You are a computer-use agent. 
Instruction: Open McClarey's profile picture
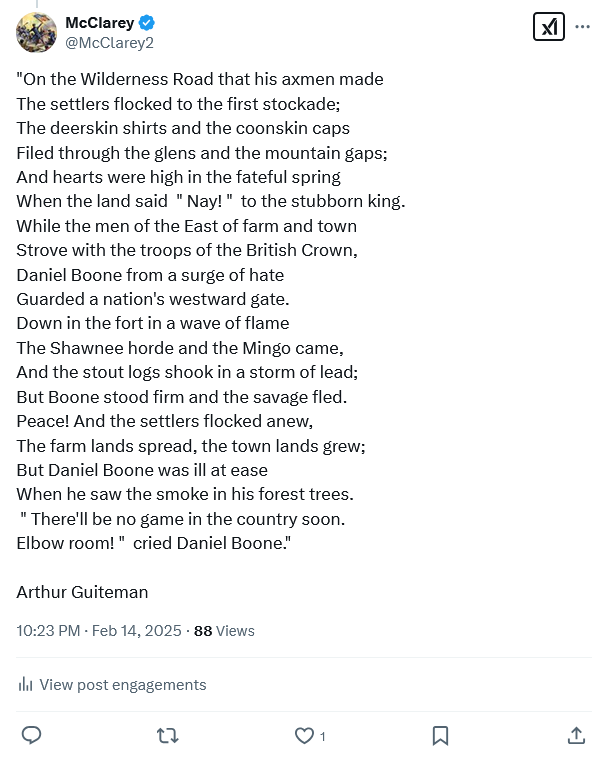(x=36, y=33)
